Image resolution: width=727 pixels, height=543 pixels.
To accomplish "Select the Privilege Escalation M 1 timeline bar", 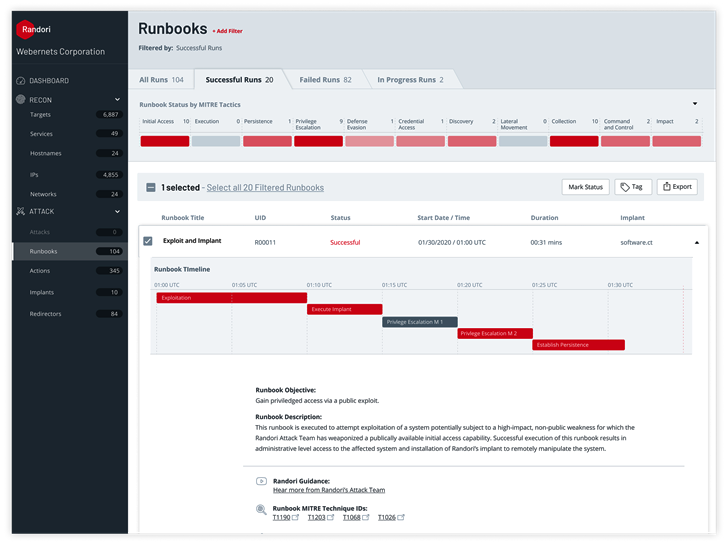I will click(420, 322).
